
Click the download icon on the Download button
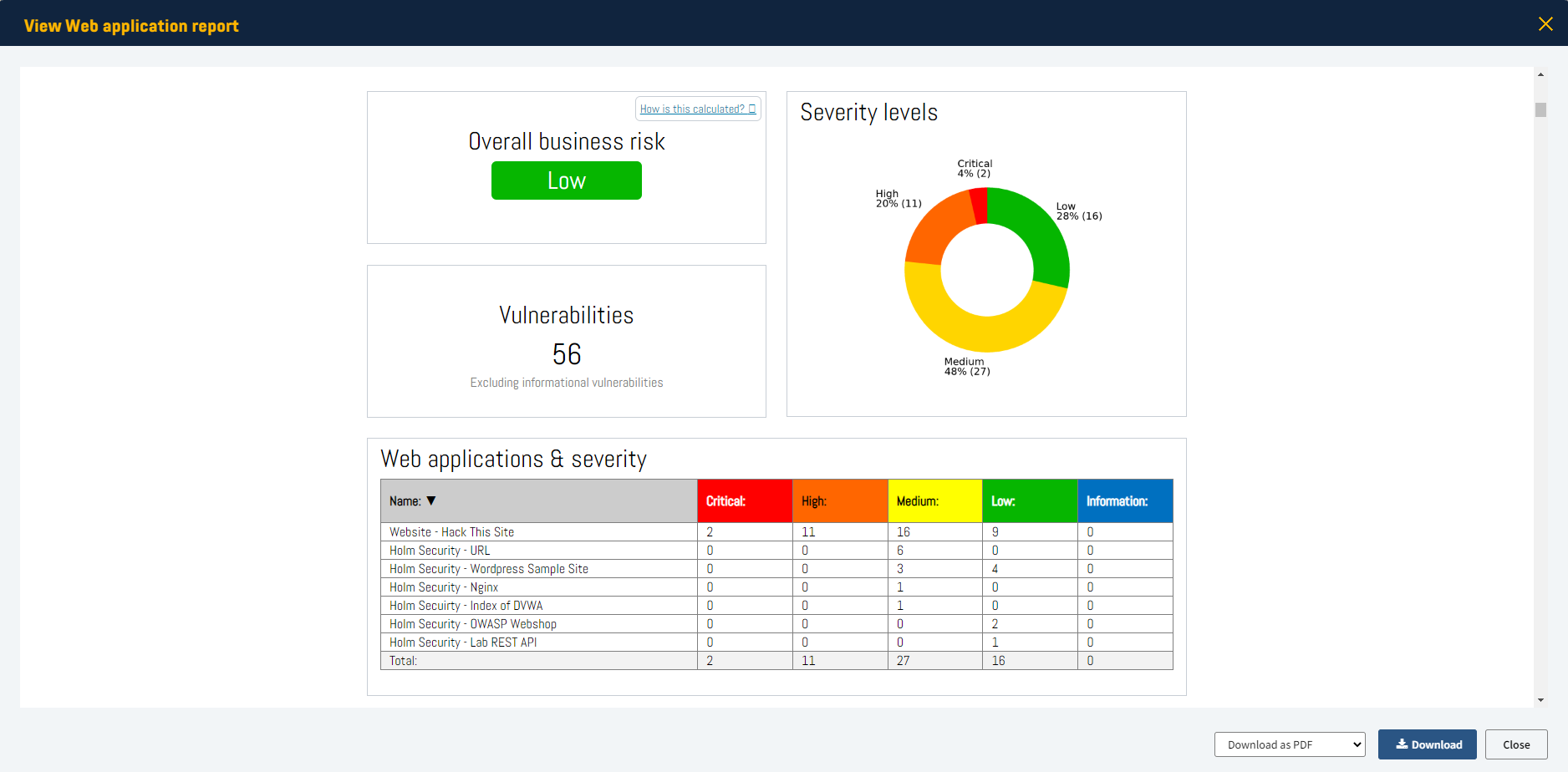pos(1401,744)
